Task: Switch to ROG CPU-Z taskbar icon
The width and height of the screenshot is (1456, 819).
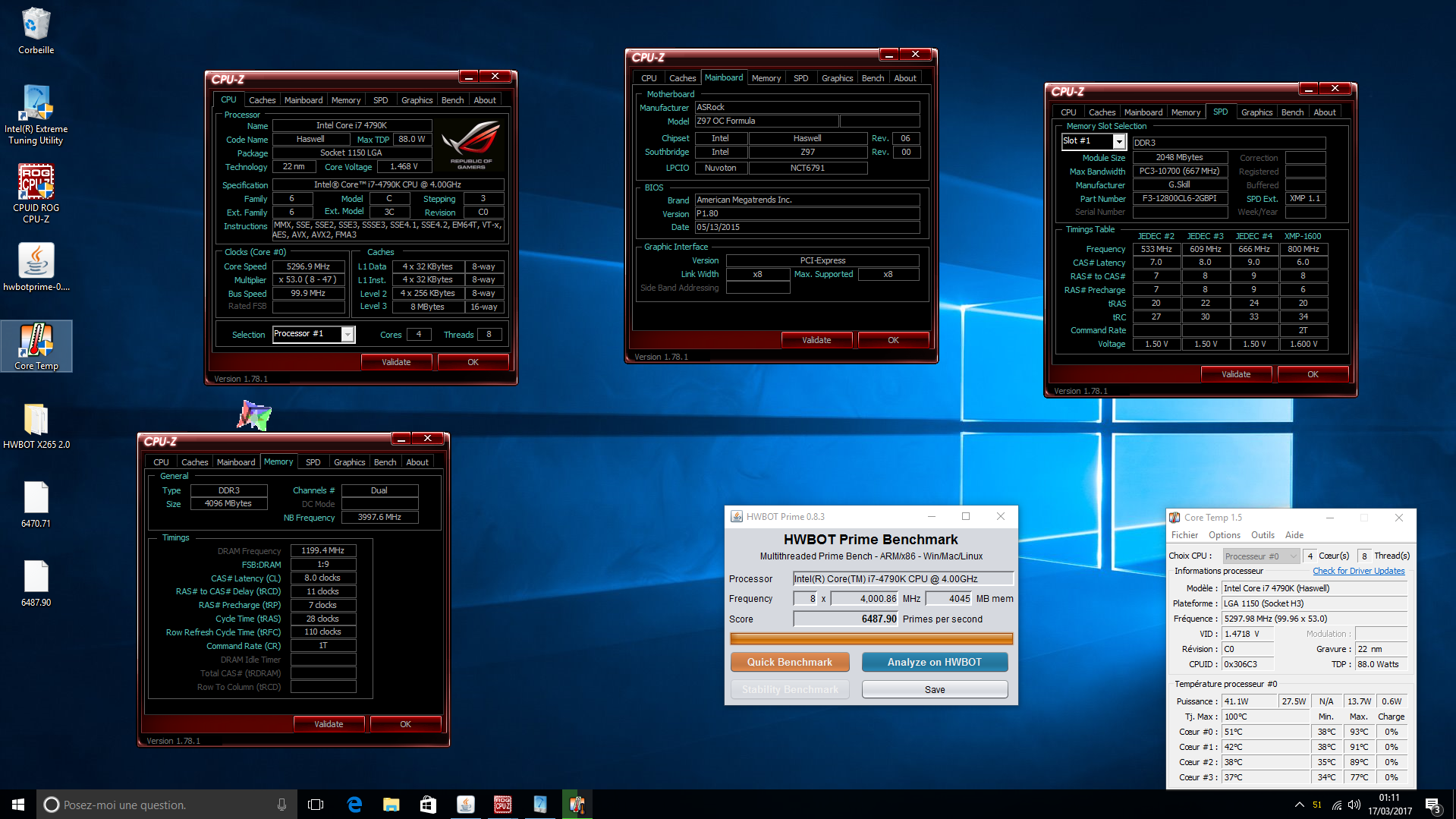Action: pyautogui.click(x=502, y=805)
